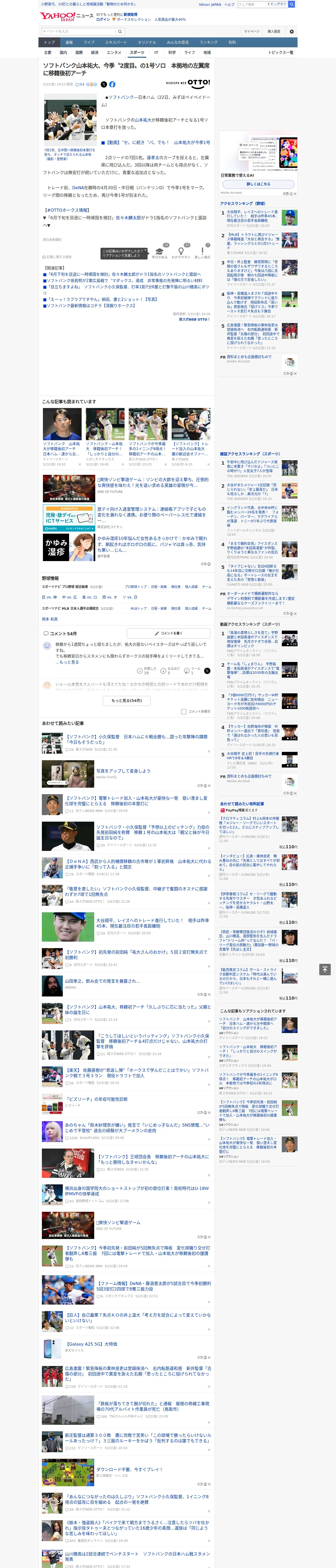Select the 国際 category
Image resolution: width=336 pixels, height=1568 pixels.
(79, 52)
